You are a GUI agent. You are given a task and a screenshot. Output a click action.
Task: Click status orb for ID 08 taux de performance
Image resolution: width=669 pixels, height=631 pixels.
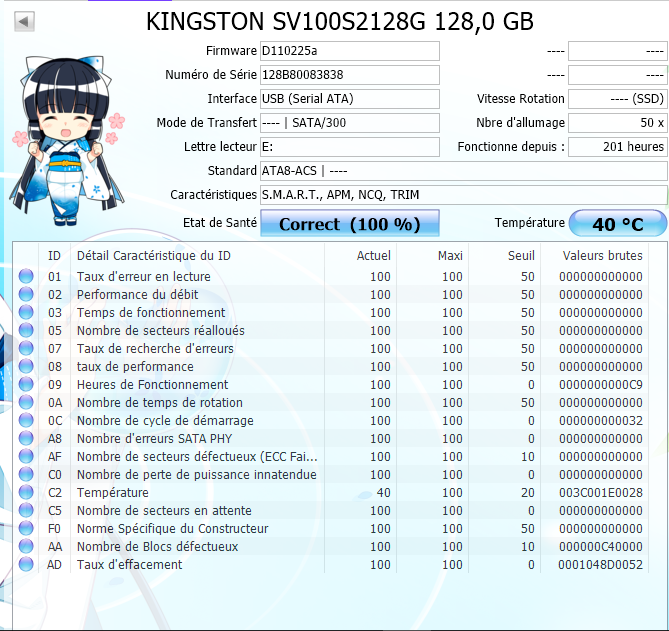(x=26, y=366)
